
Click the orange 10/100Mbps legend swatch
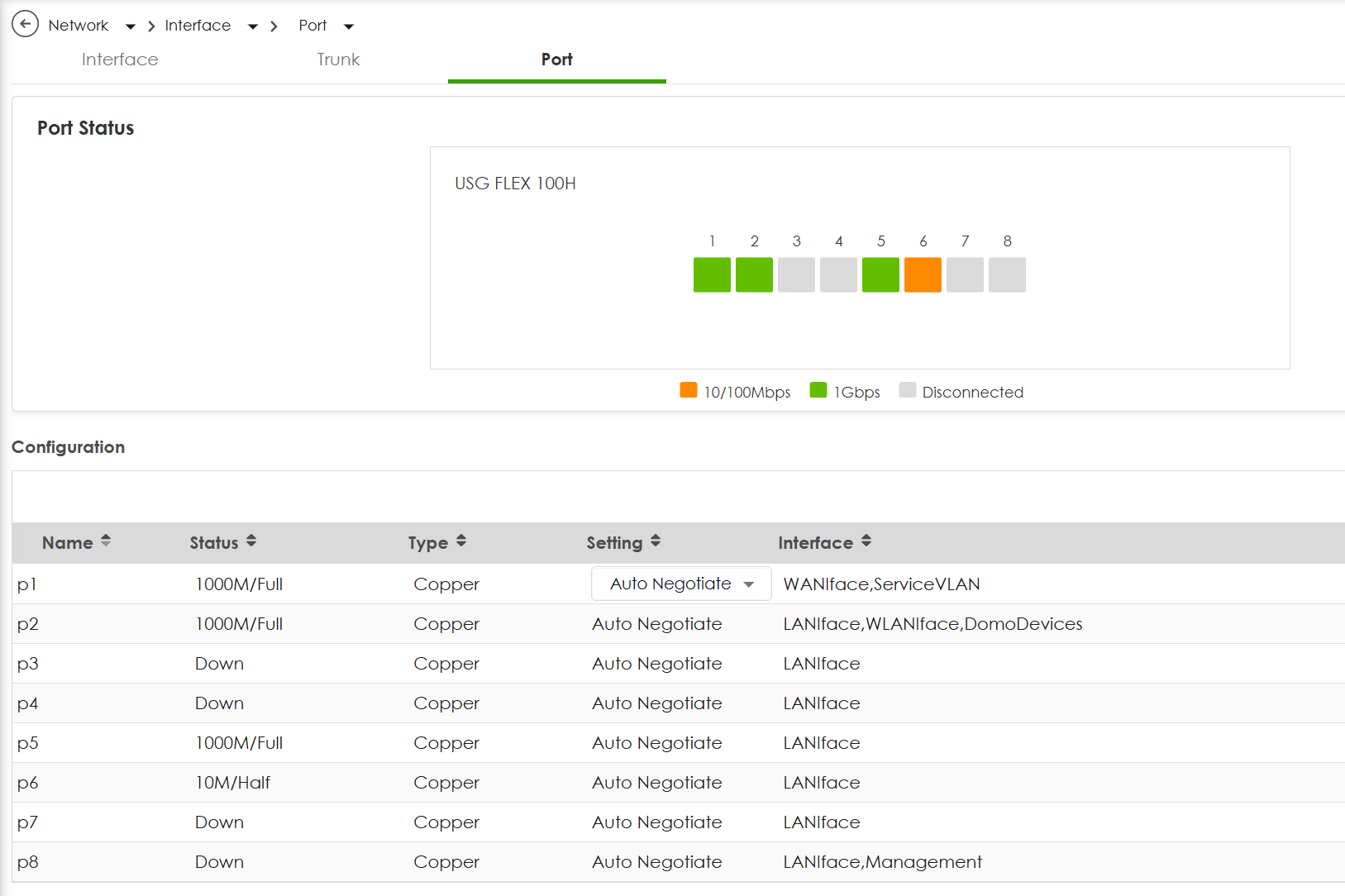pyautogui.click(x=689, y=390)
